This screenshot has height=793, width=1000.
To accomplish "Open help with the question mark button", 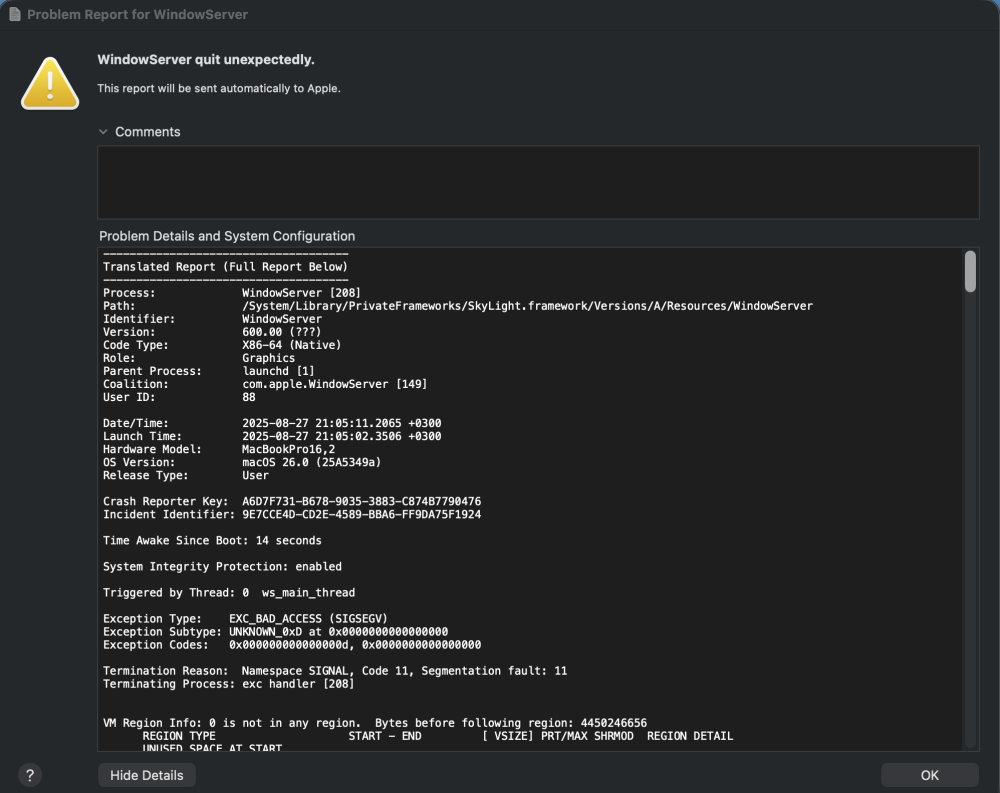I will click(x=29, y=775).
